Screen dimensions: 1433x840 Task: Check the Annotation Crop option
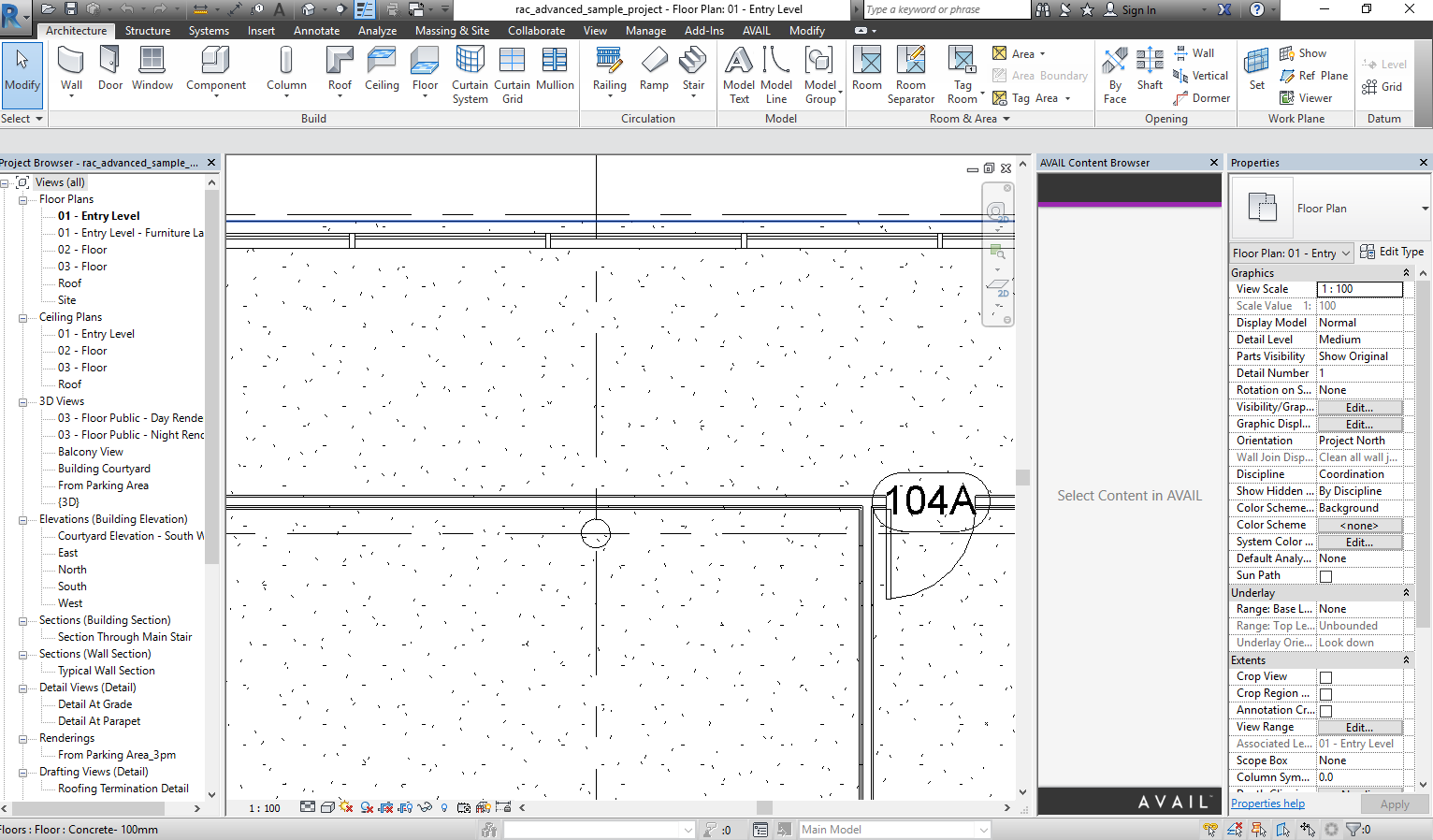click(x=1324, y=710)
